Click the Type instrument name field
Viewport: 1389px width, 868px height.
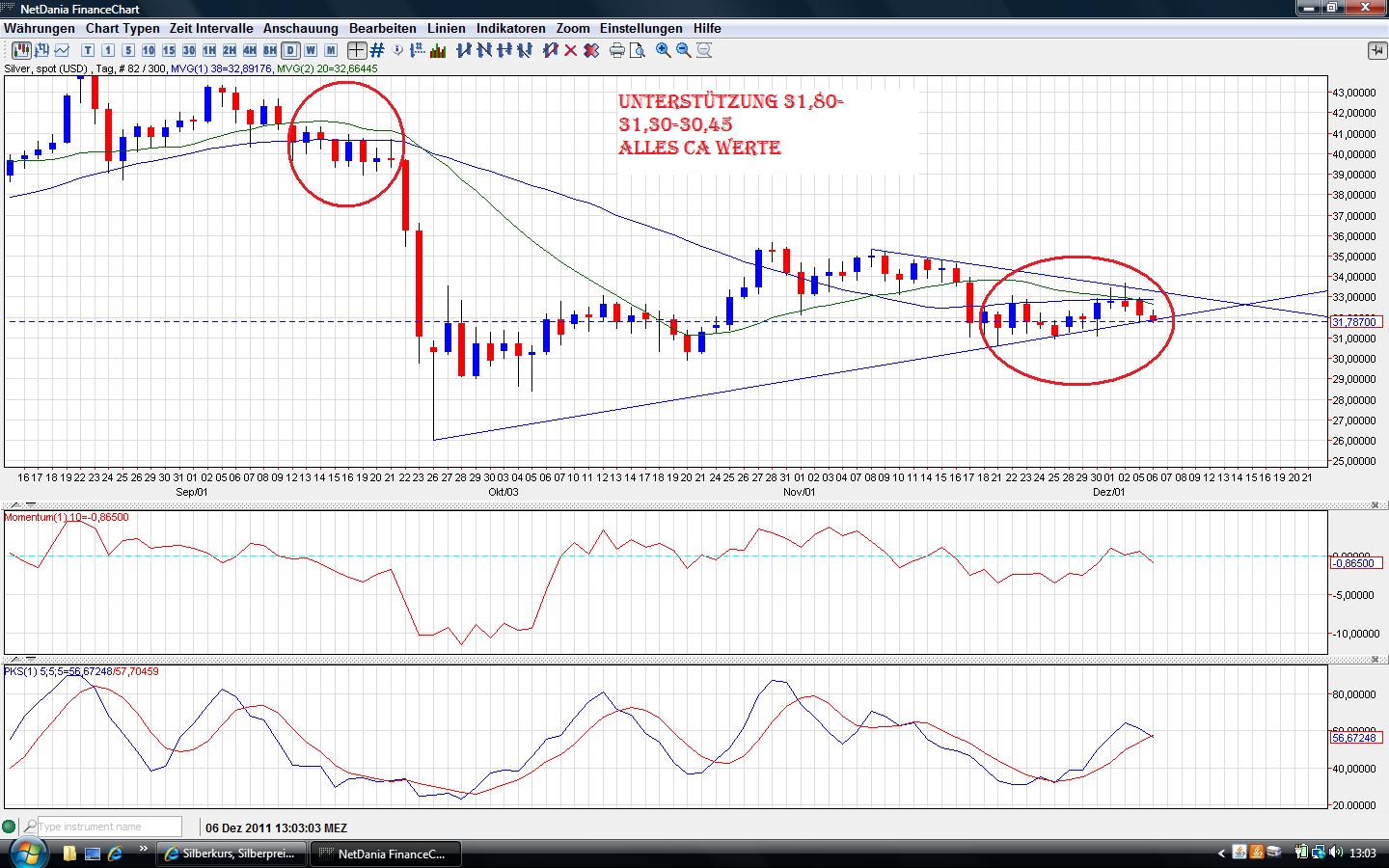(x=108, y=827)
